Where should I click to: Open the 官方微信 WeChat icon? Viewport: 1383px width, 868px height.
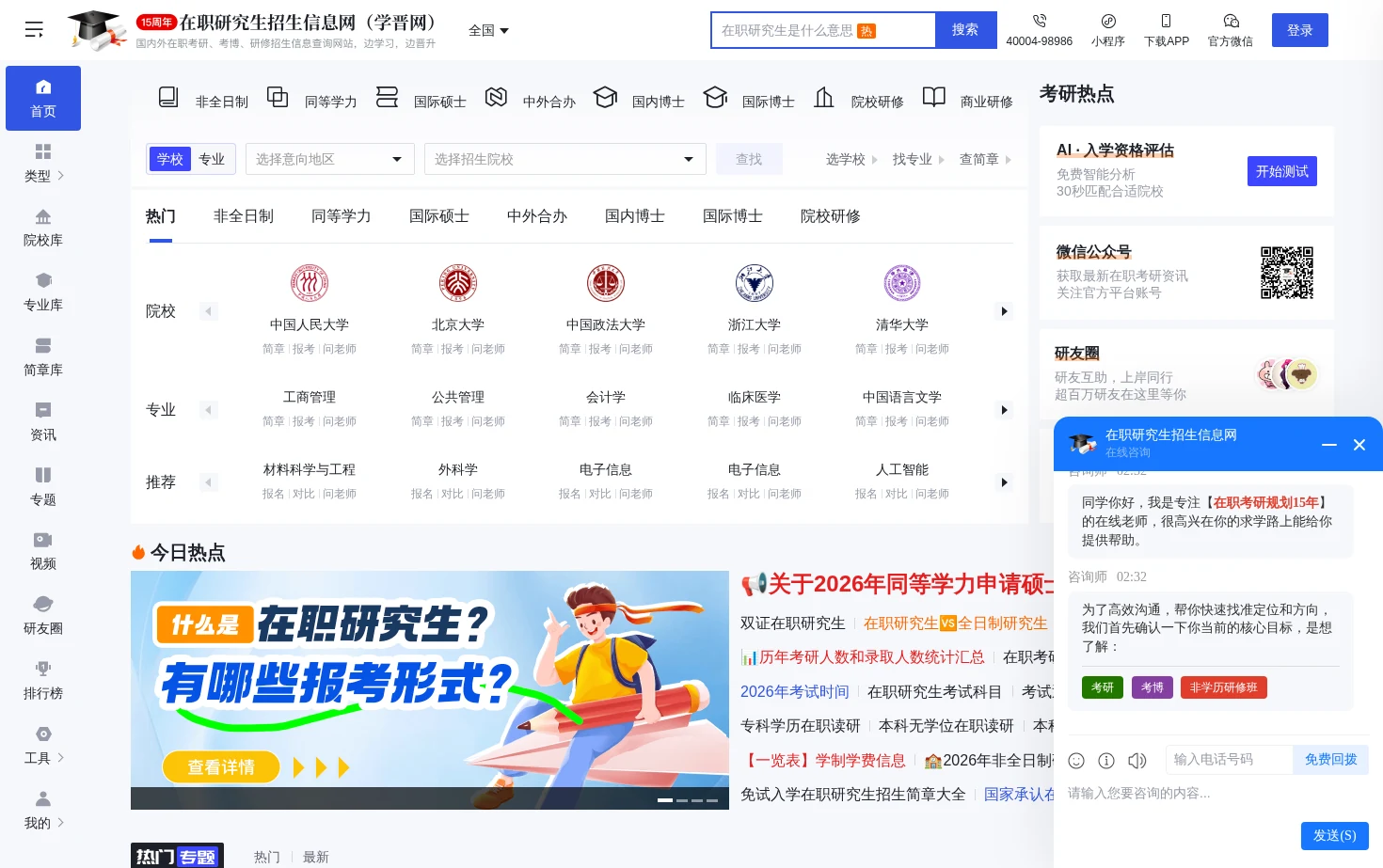pos(1231,21)
